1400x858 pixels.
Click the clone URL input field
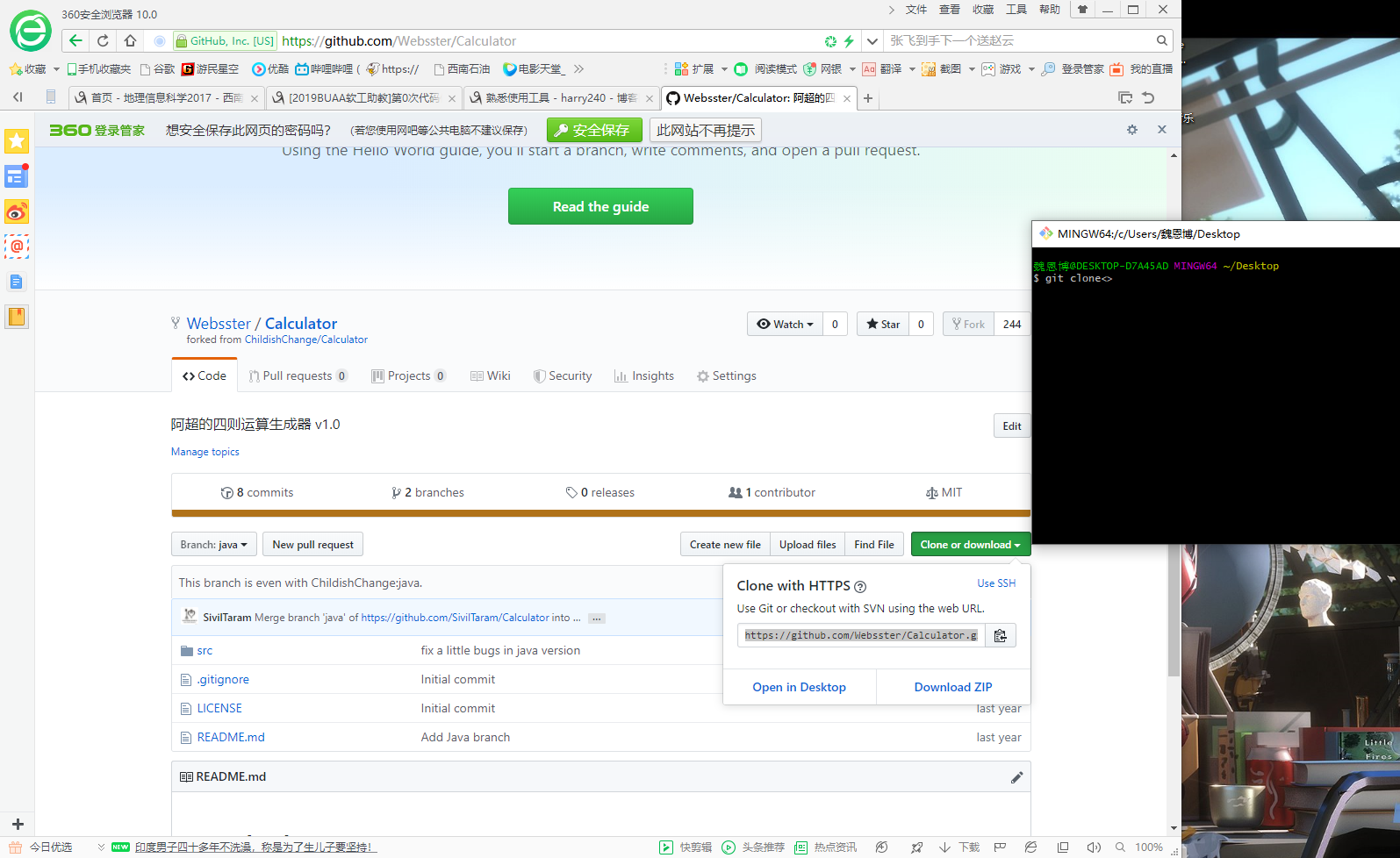point(861,635)
